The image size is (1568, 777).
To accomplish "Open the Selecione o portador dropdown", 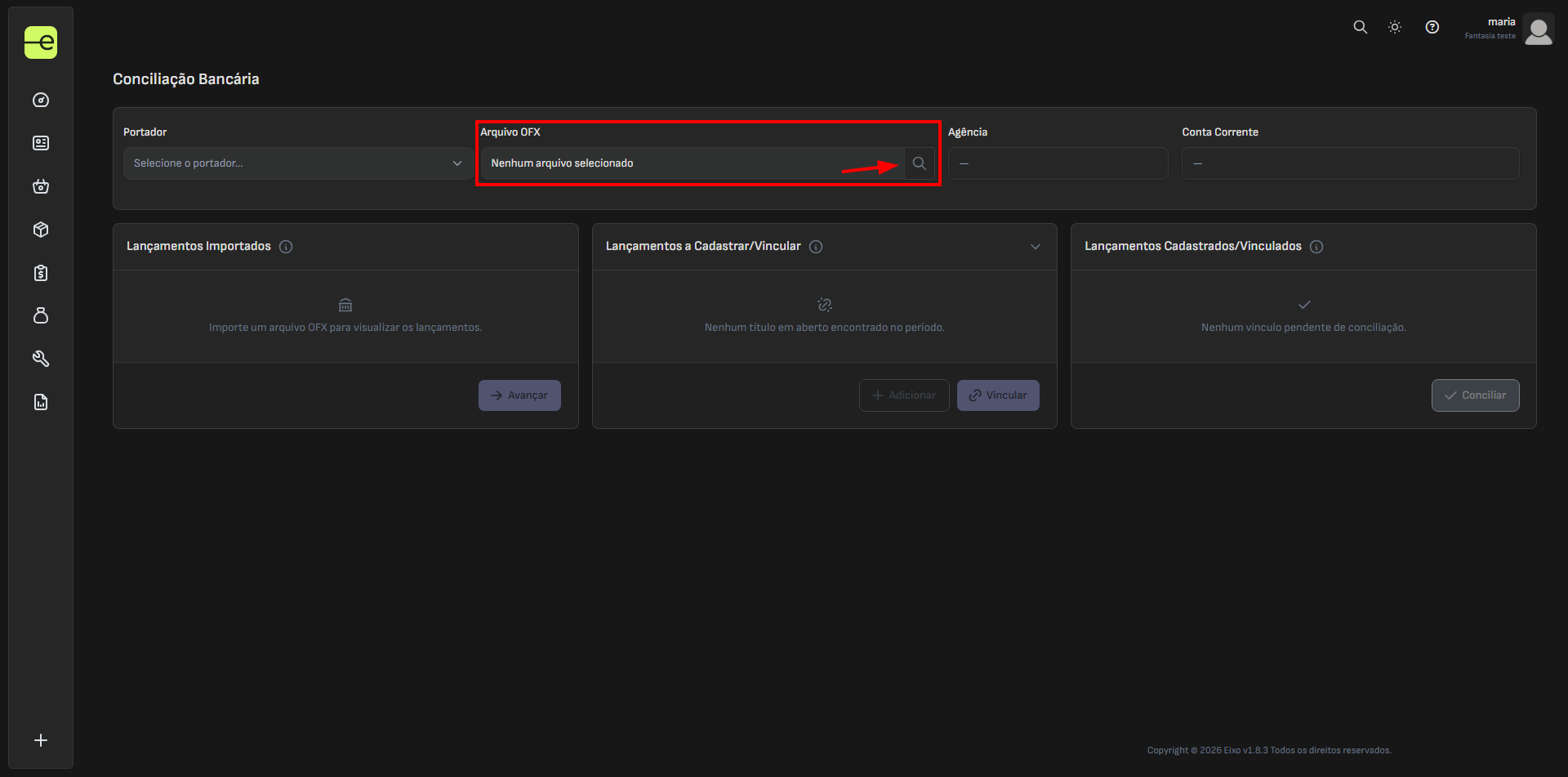I will click(296, 163).
